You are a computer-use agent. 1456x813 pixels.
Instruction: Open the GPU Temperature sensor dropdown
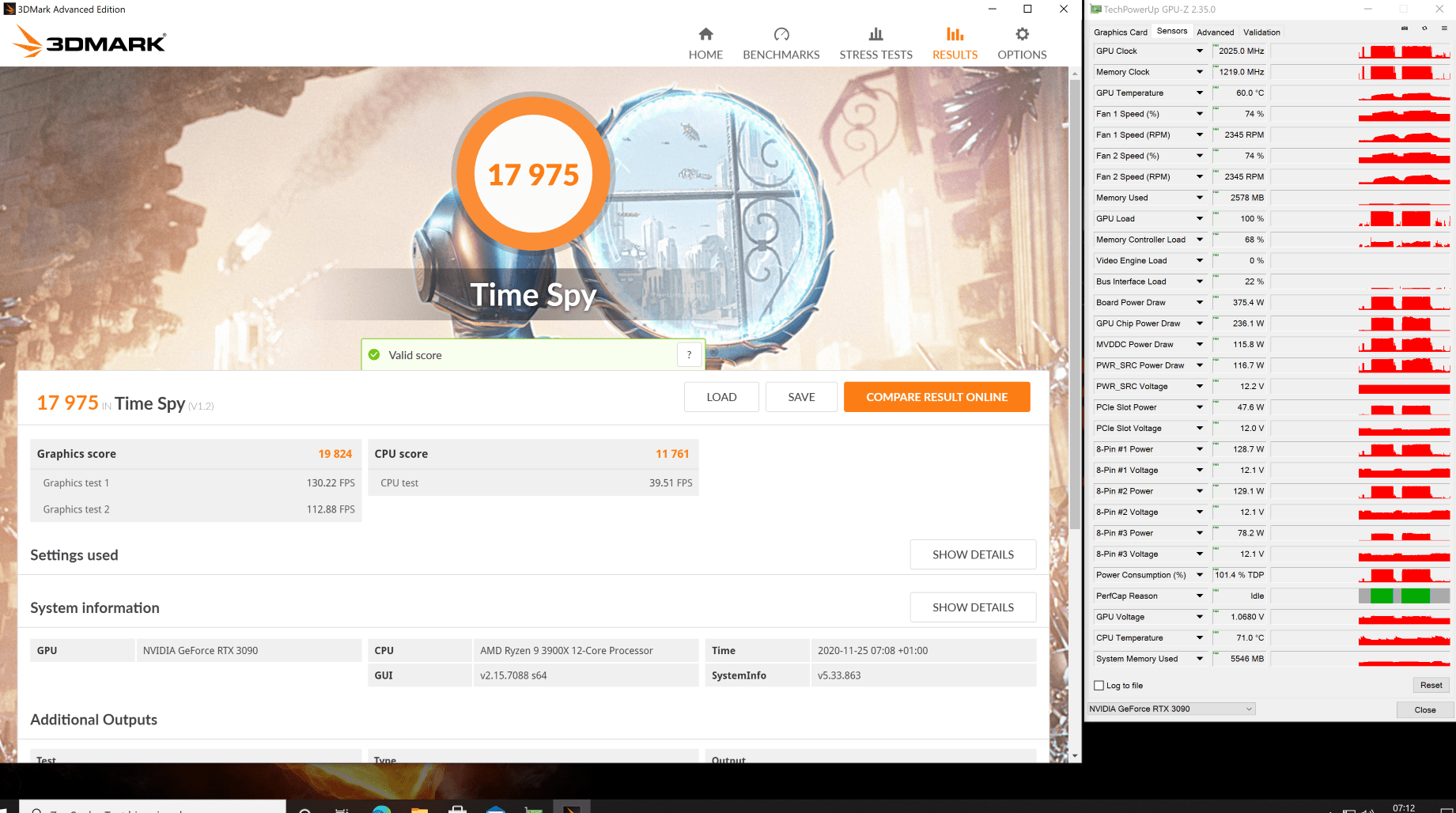coord(1200,93)
